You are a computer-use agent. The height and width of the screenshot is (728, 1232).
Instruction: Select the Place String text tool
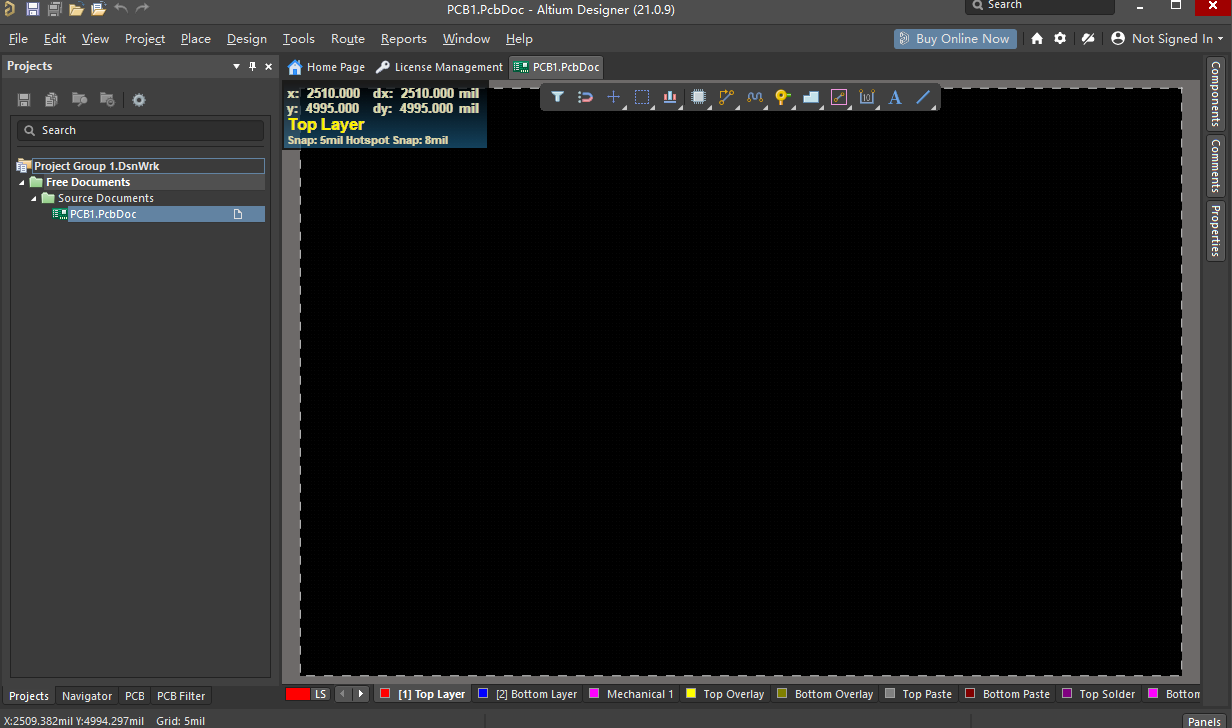tap(895, 97)
